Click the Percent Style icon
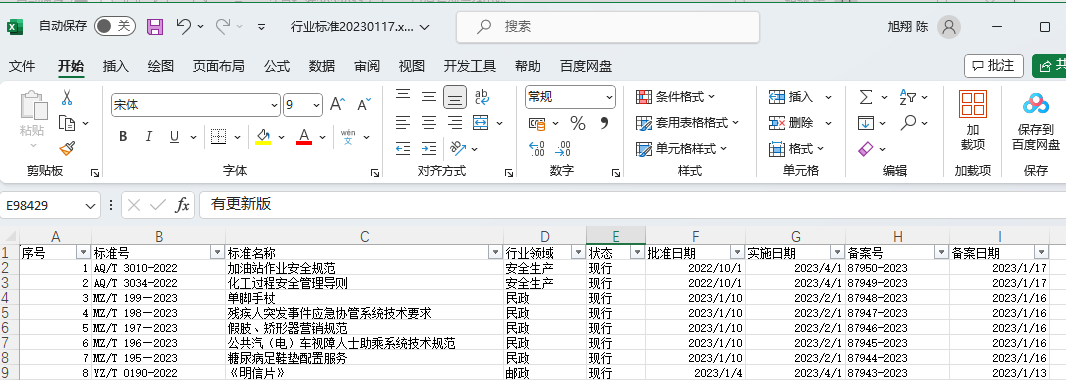The width and height of the screenshot is (1066, 380). [578, 123]
